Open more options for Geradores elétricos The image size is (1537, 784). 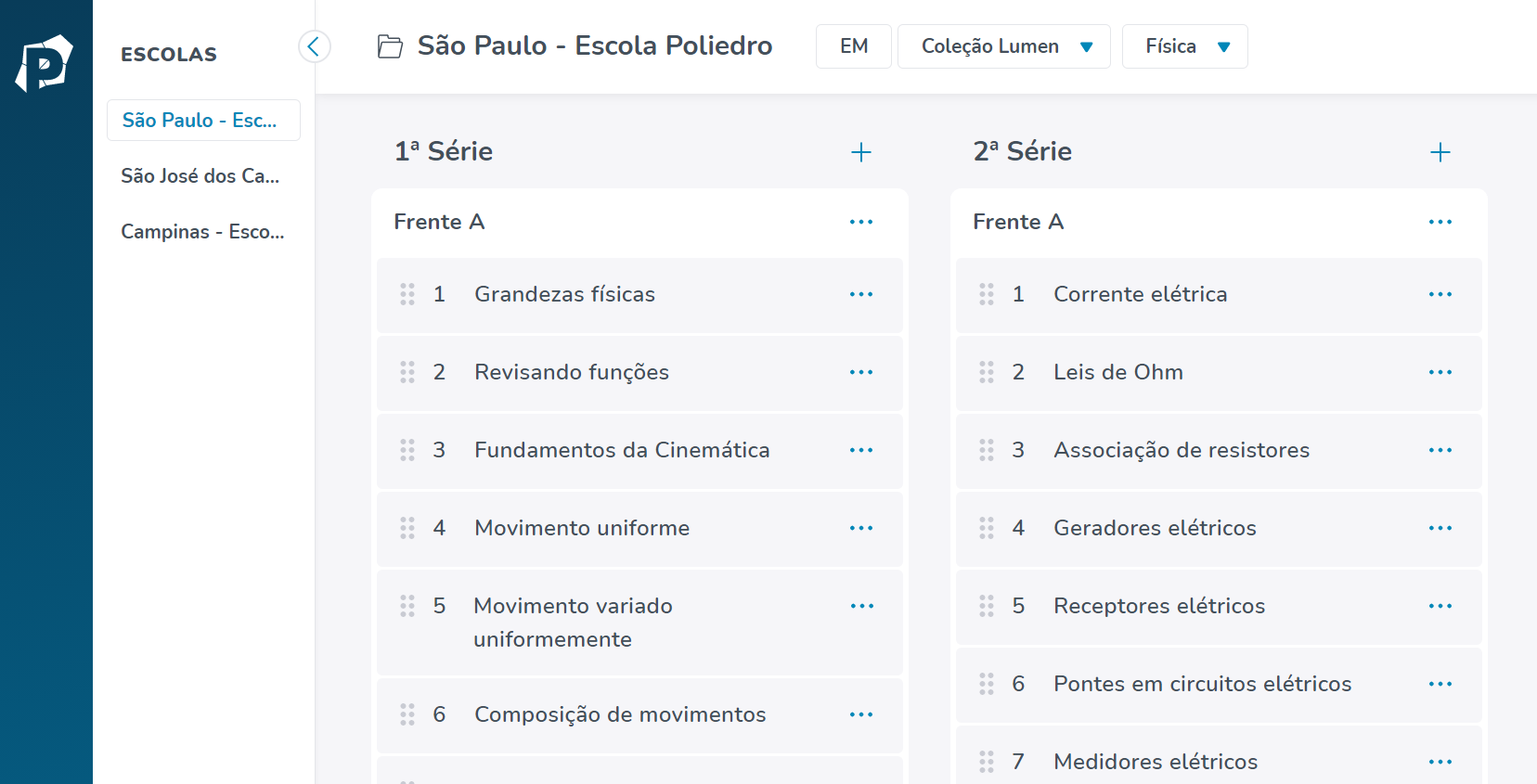[x=1440, y=528]
